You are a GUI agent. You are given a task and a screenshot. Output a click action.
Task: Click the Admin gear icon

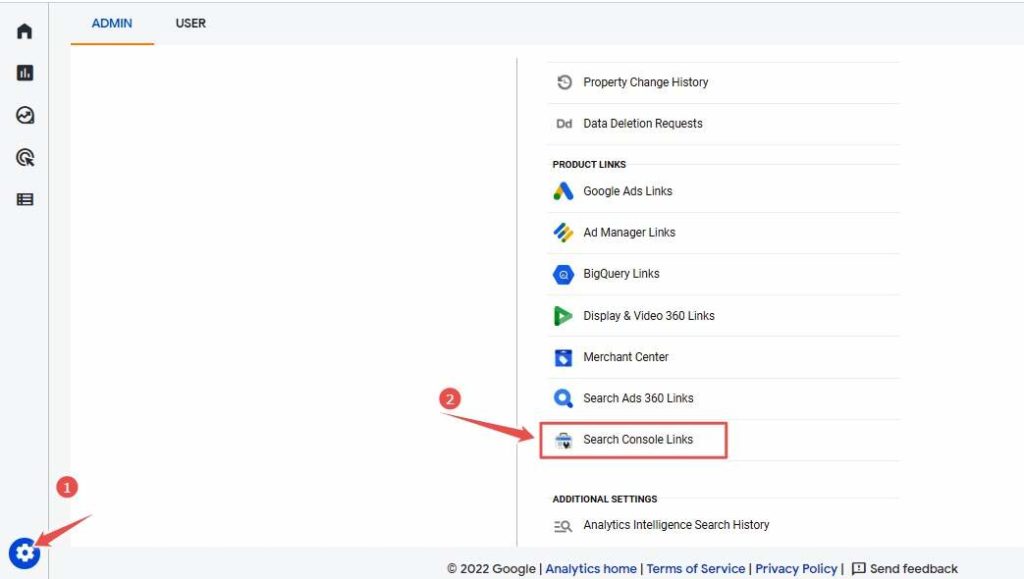point(24,553)
